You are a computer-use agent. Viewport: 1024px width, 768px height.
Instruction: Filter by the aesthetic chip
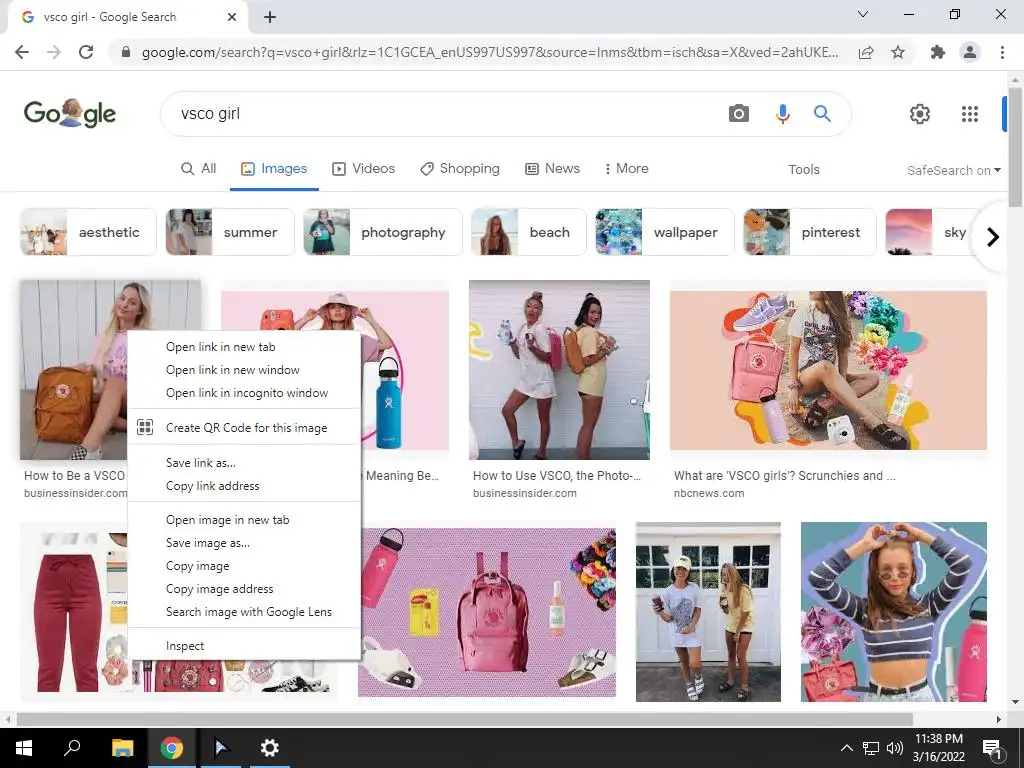click(88, 232)
